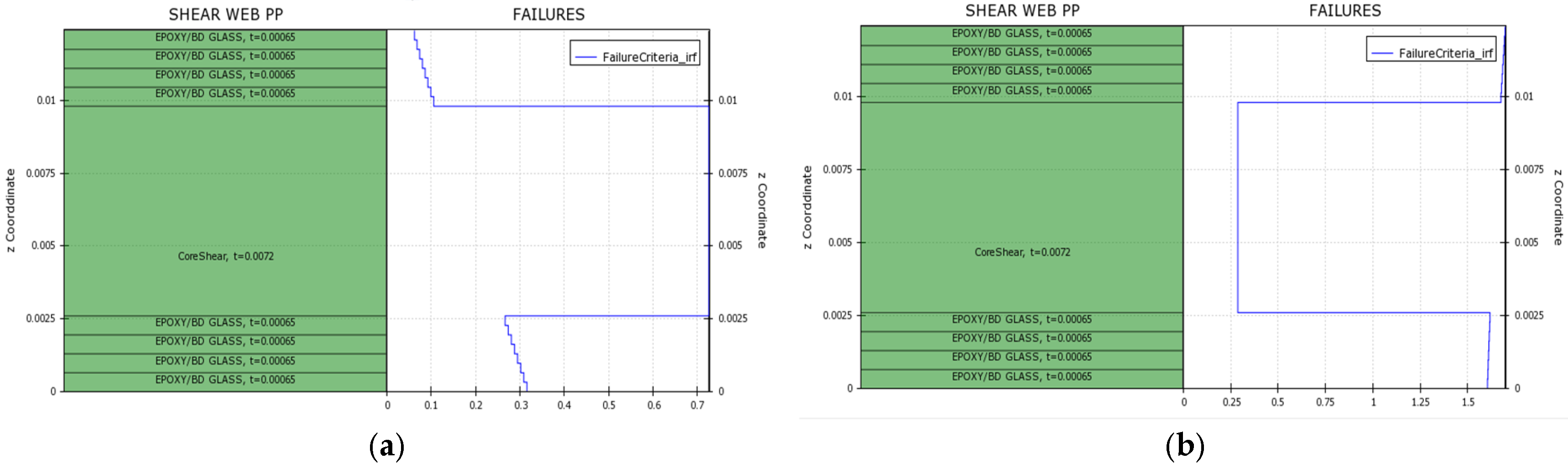Click the (b) subfigure caption label

click(x=1184, y=446)
